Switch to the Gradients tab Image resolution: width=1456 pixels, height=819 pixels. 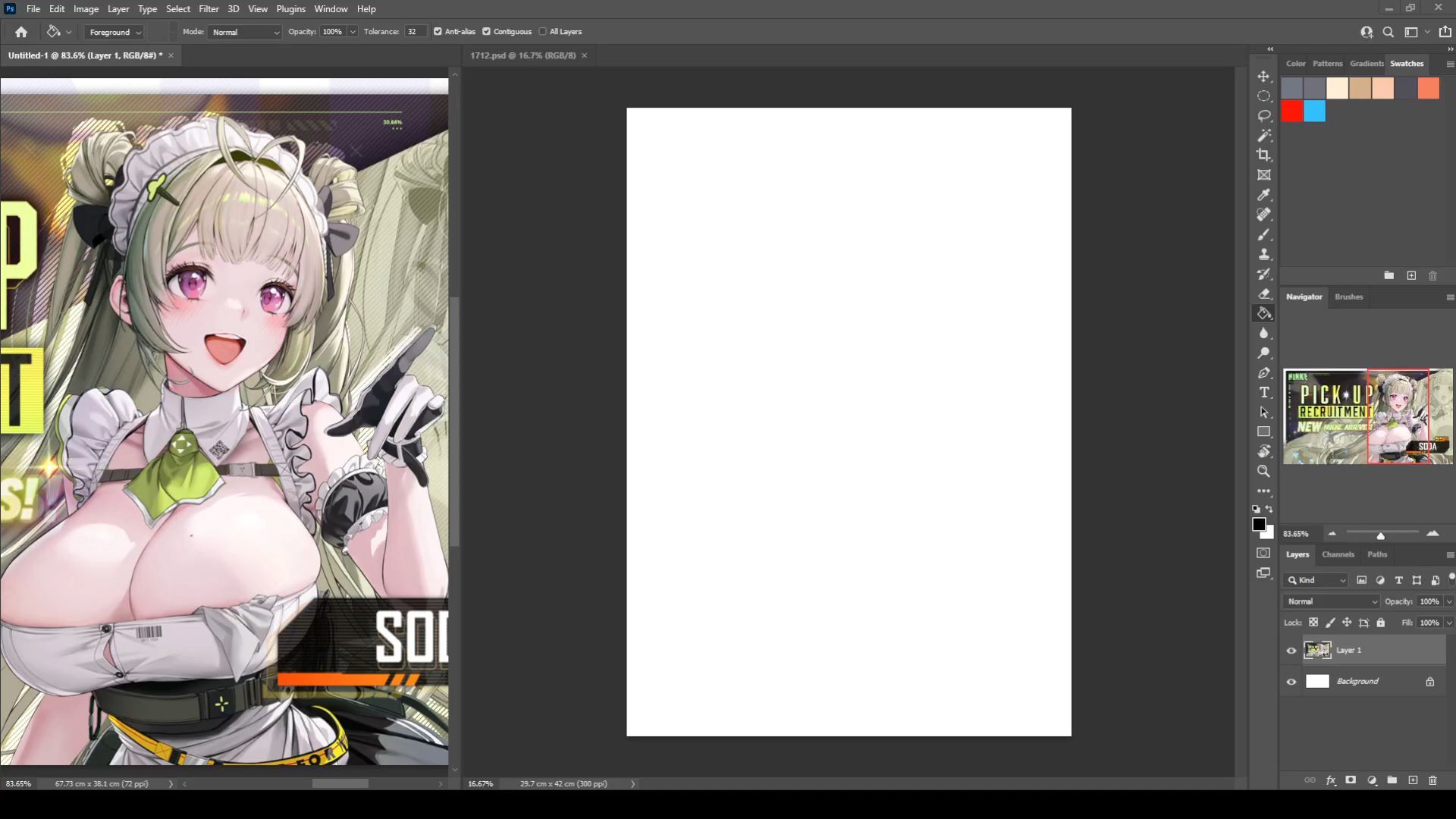(1367, 64)
